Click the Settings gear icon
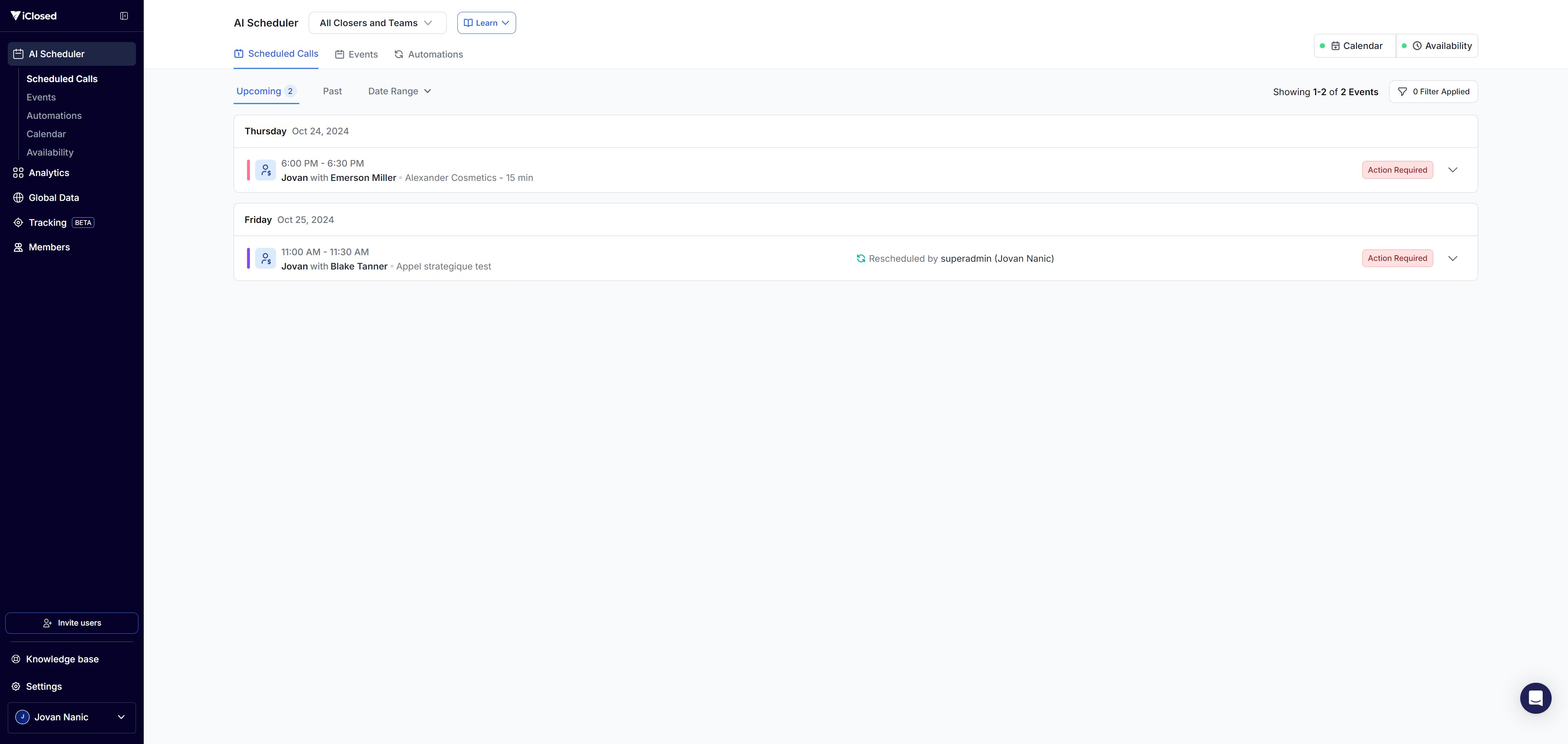The width and height of the screenshot is (1568, 744). [16, 686]
